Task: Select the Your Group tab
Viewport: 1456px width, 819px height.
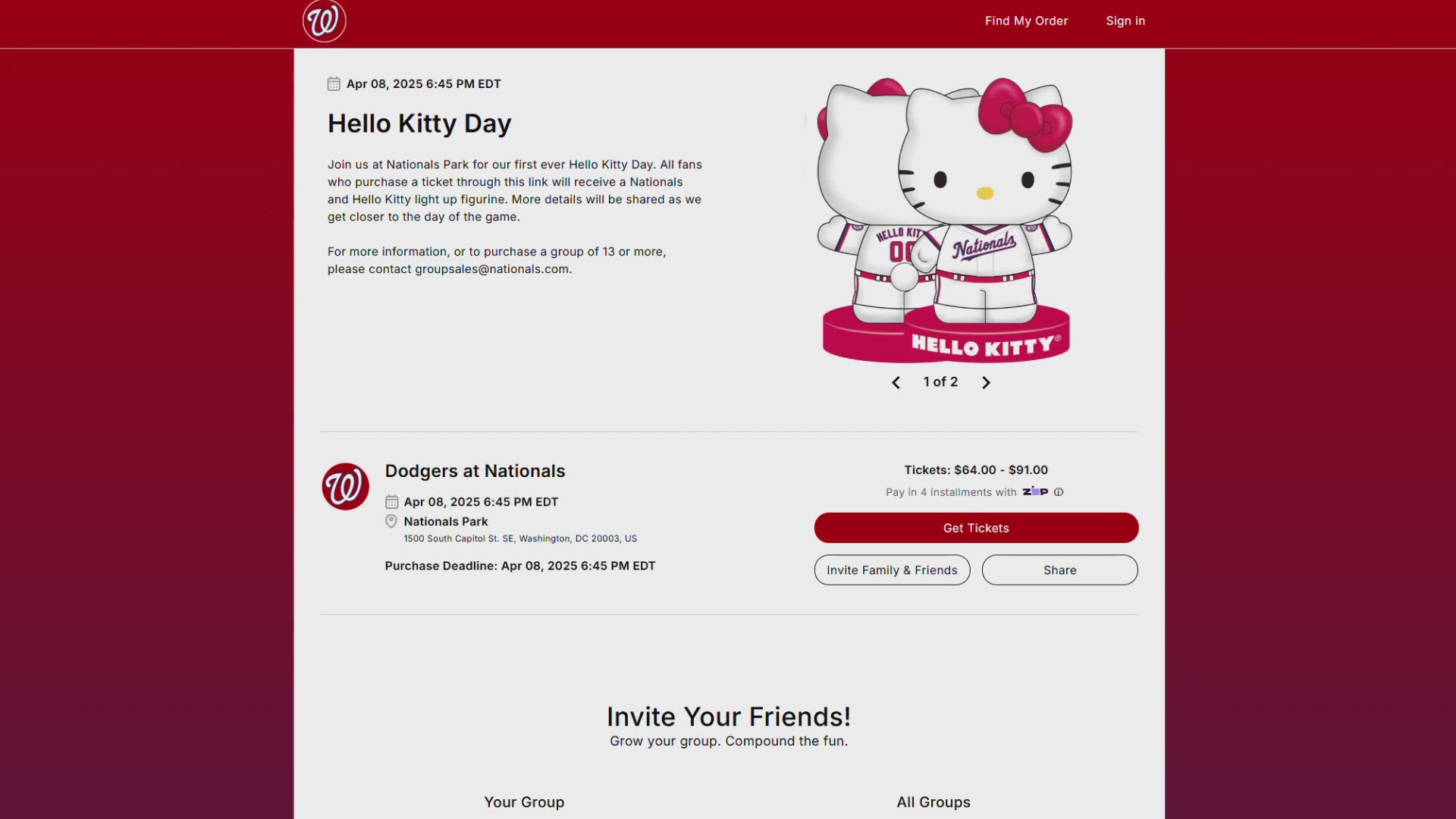Action: pyautogui.click(x=524, y=802)
